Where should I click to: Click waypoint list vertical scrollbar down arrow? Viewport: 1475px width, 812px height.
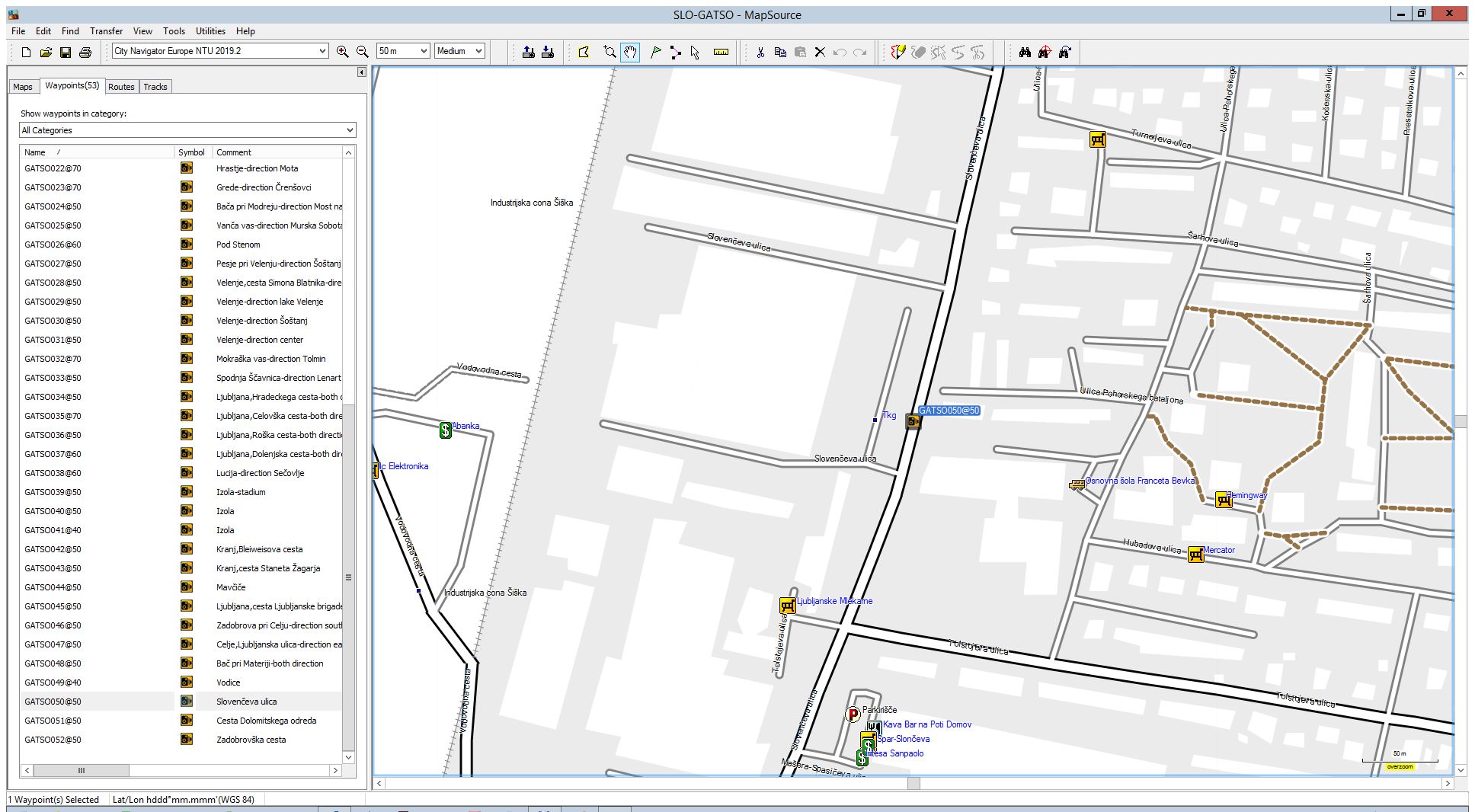coord(349,757)
